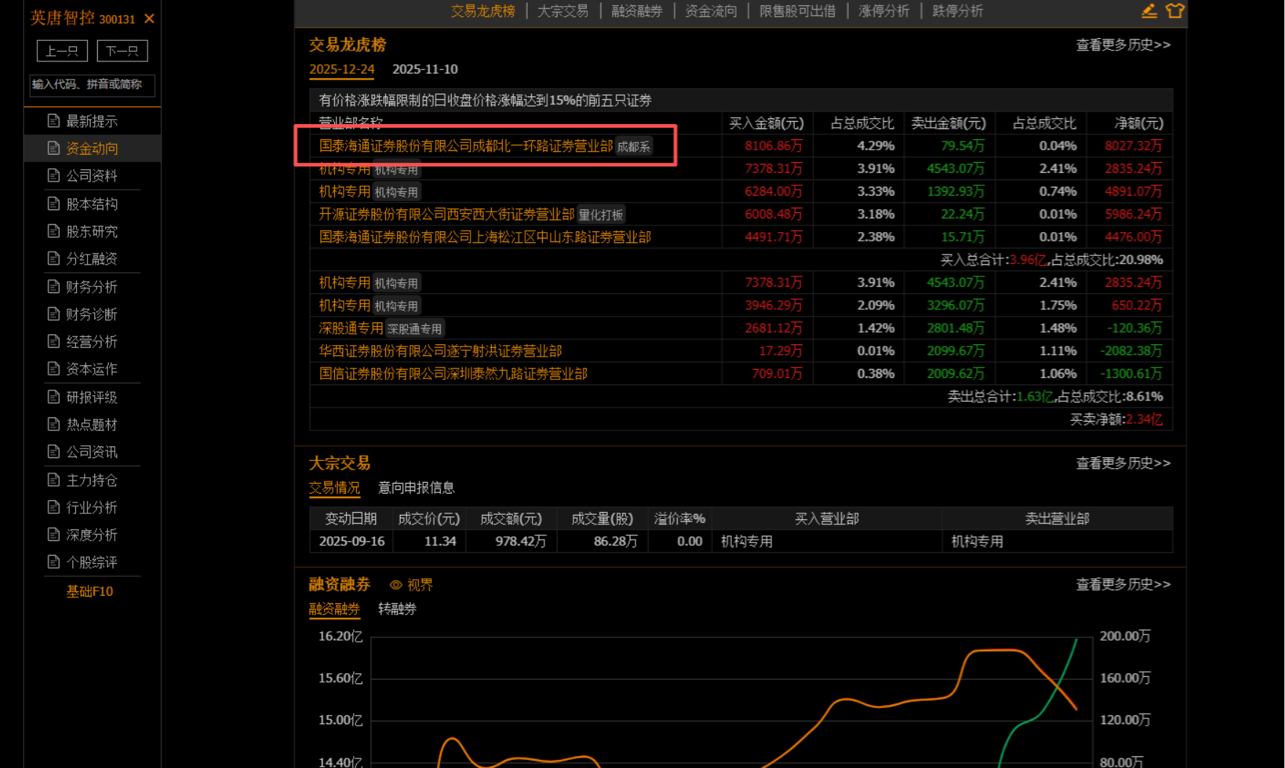Switch to 跌停分析 top tab
Viewport: 1285px width, 768px height.
958,11
